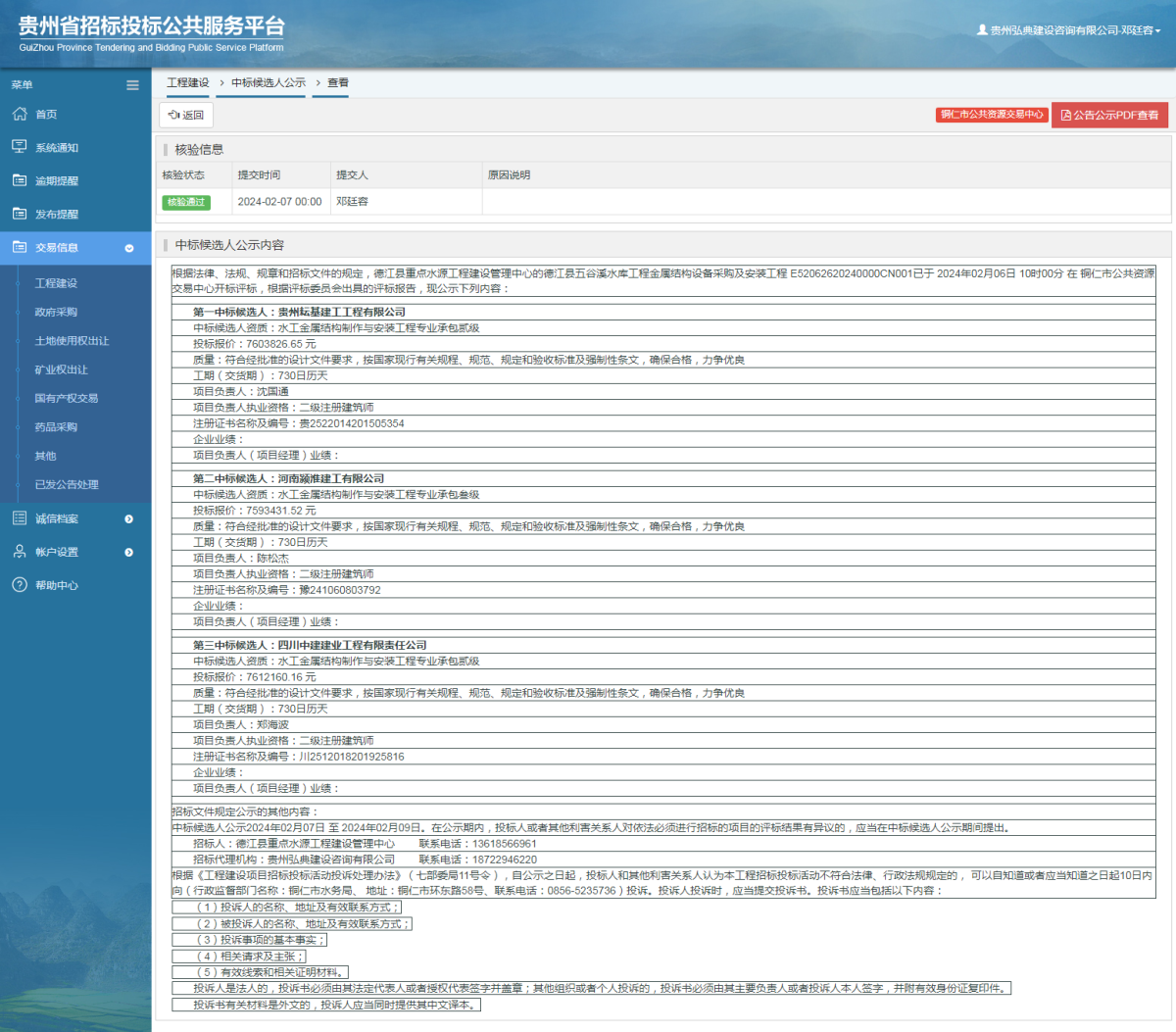Click 项目负责人：郑海波 line
The height and width of the screenshot is (1032, 1176).
pos(241,724)
